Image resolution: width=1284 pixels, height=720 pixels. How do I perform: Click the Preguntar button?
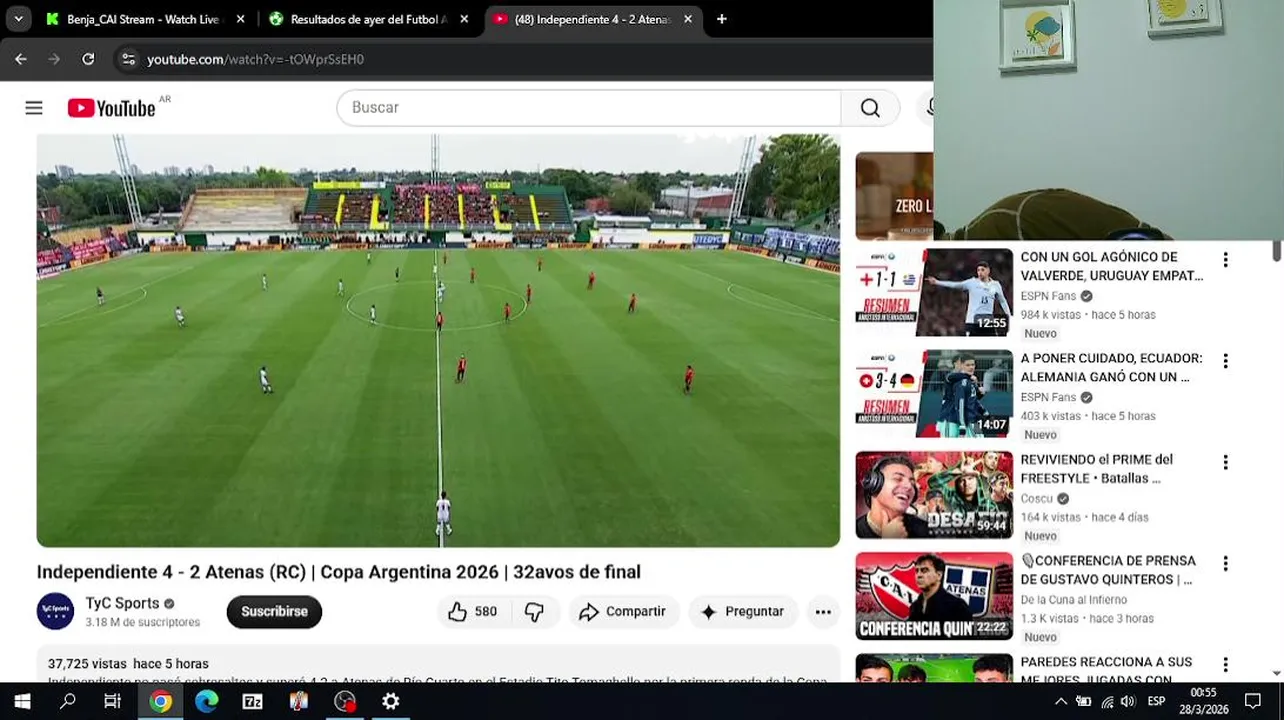tap(742, 611)
